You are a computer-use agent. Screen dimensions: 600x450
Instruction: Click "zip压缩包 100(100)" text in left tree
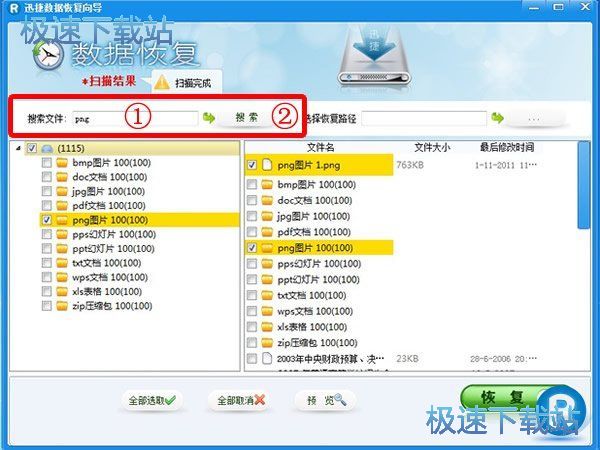pos(112,306)
